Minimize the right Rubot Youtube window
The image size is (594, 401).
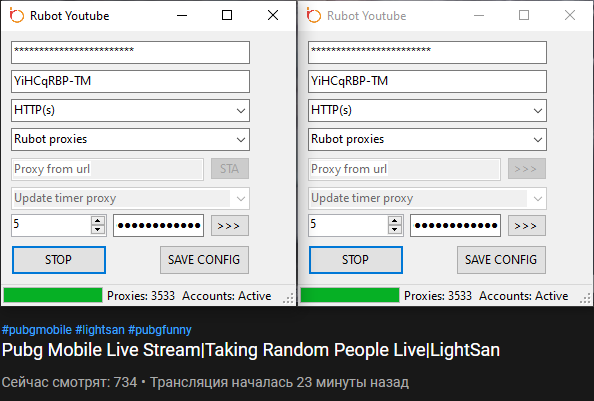[479, 16]
